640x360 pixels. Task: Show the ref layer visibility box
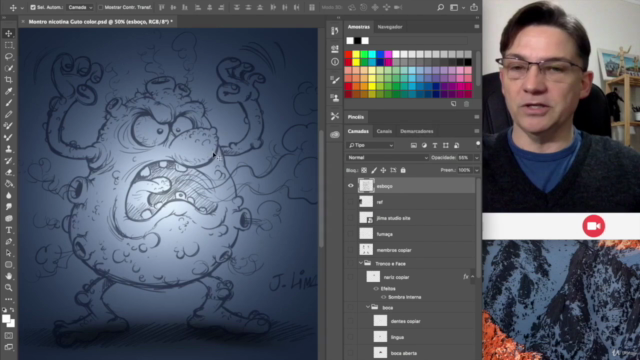(351, 202)
